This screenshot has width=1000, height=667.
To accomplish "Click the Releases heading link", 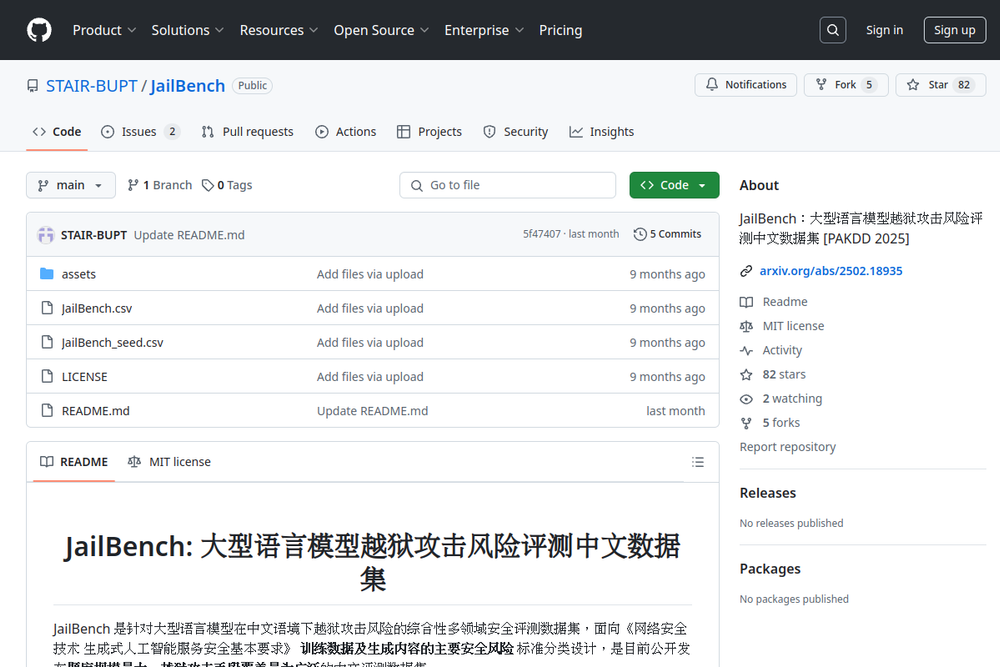I will pyautogui.click(x=768, y=493).
